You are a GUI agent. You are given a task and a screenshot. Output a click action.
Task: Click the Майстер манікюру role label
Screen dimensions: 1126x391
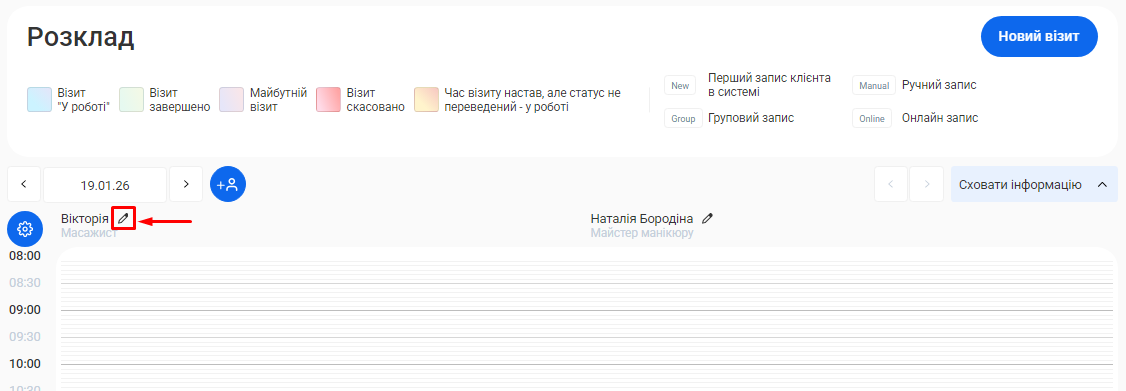click(642, 233)
